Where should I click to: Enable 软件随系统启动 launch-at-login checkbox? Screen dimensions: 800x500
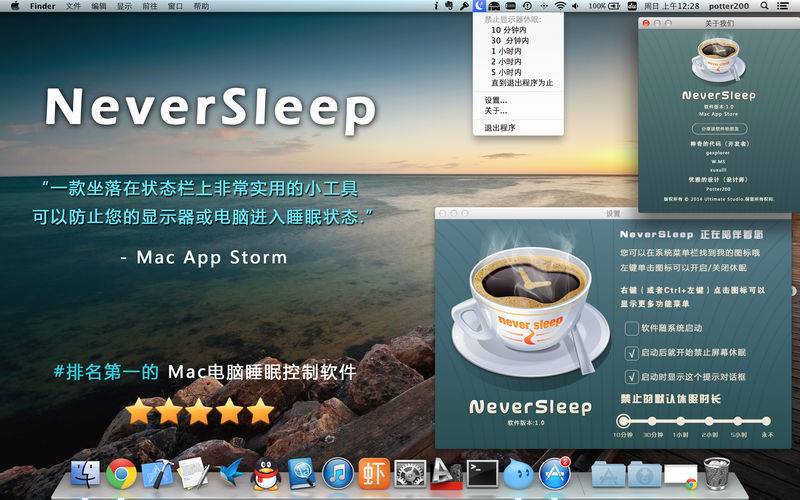click(632, 328)
